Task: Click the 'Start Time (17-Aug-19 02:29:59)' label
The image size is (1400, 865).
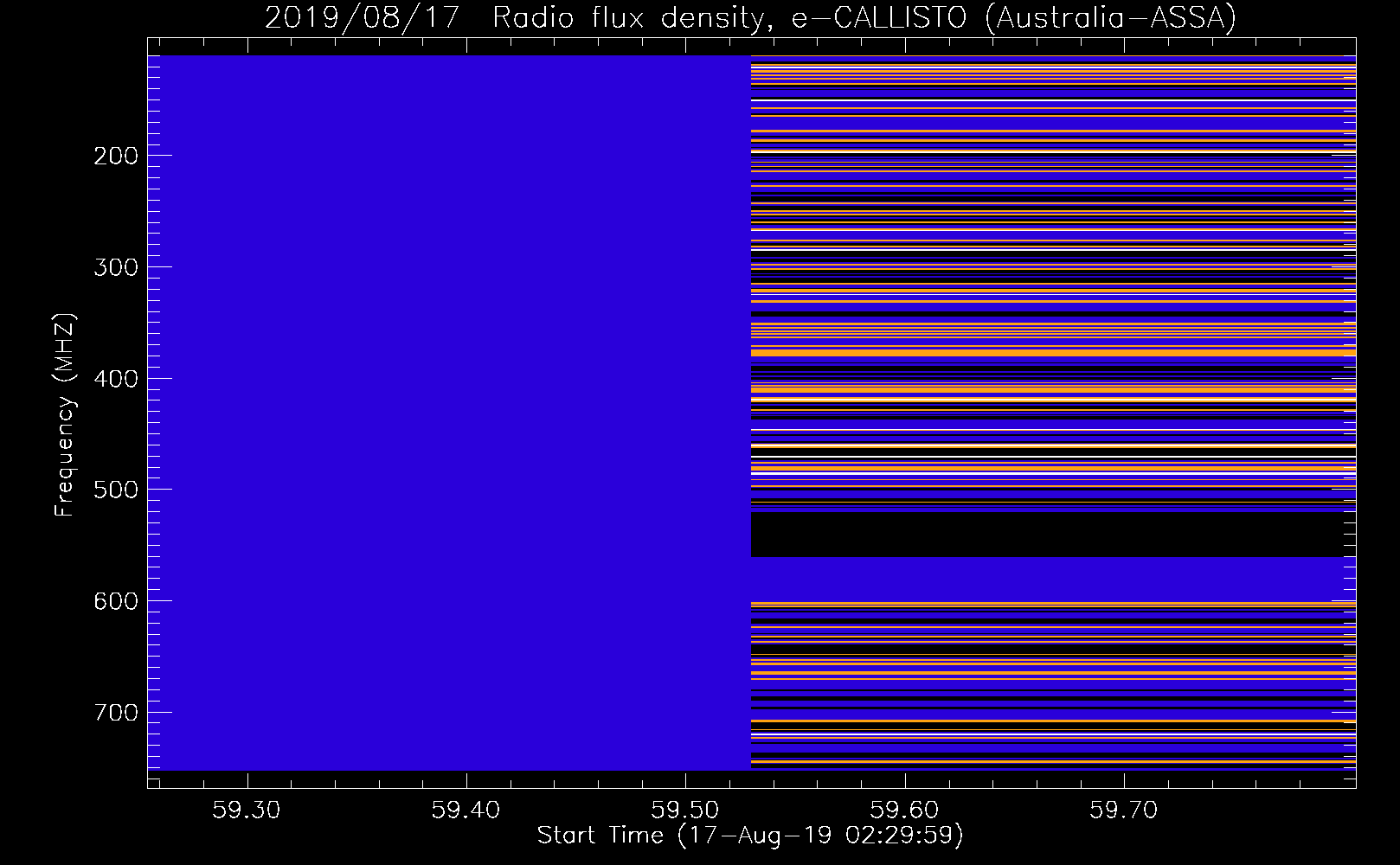Action: click(x=750, y=836)
